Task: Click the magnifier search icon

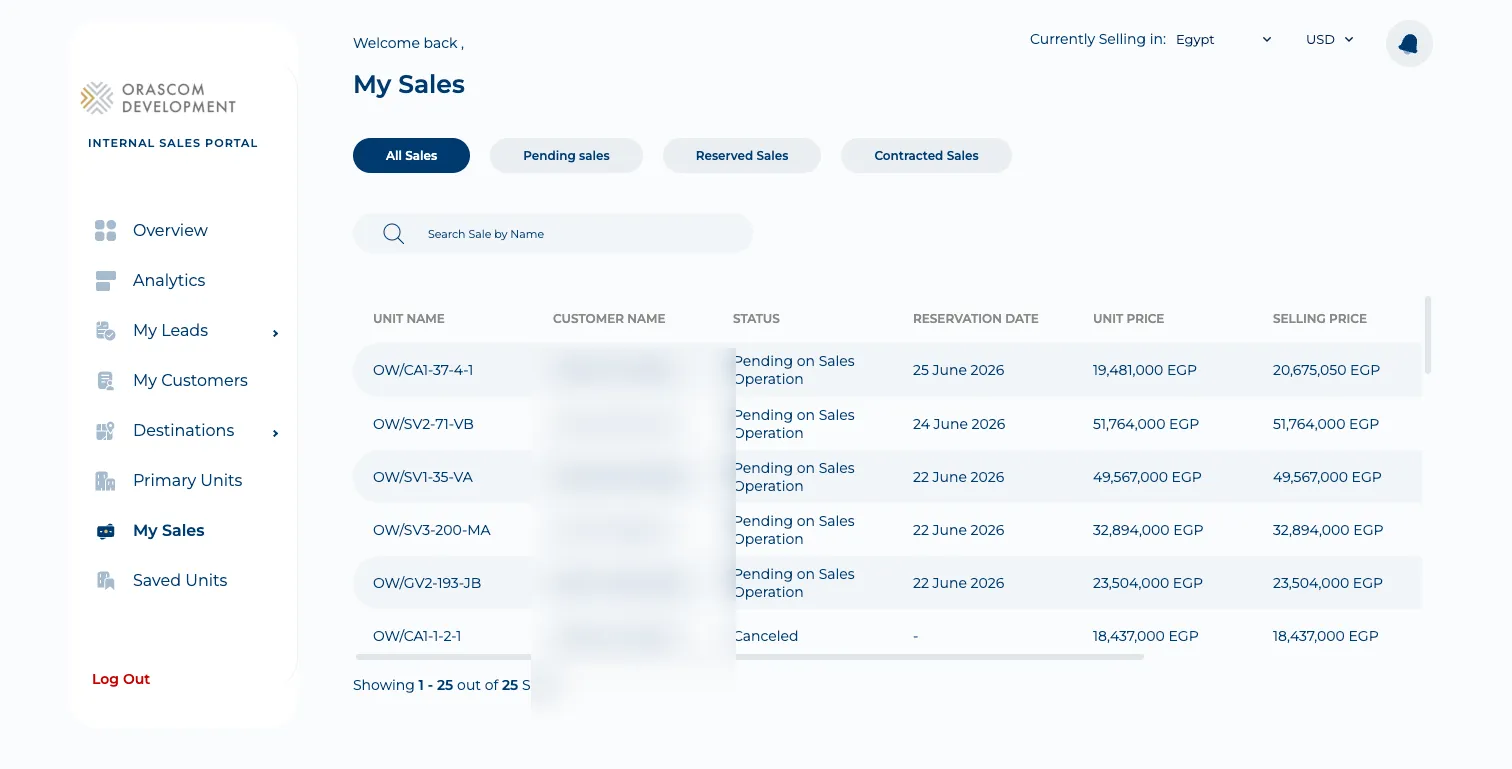Action: pos(394,234)
